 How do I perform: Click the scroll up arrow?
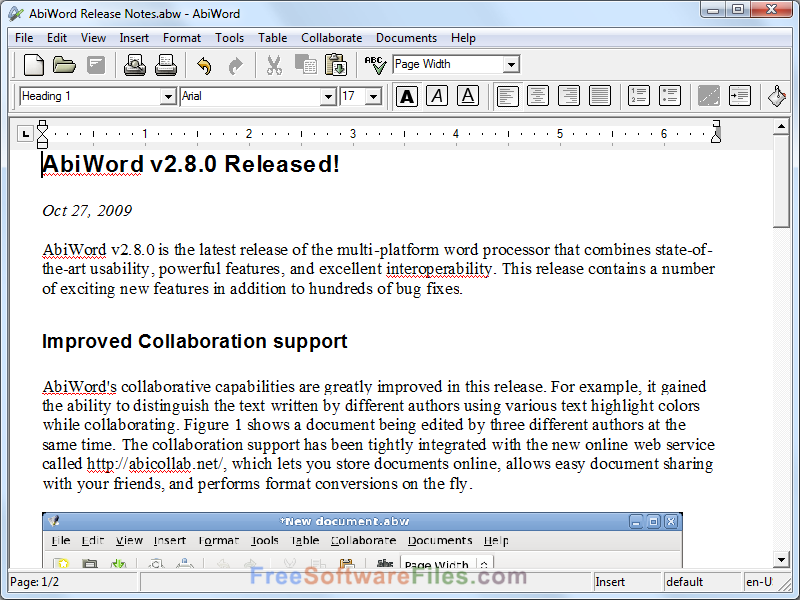click(781, 126)
